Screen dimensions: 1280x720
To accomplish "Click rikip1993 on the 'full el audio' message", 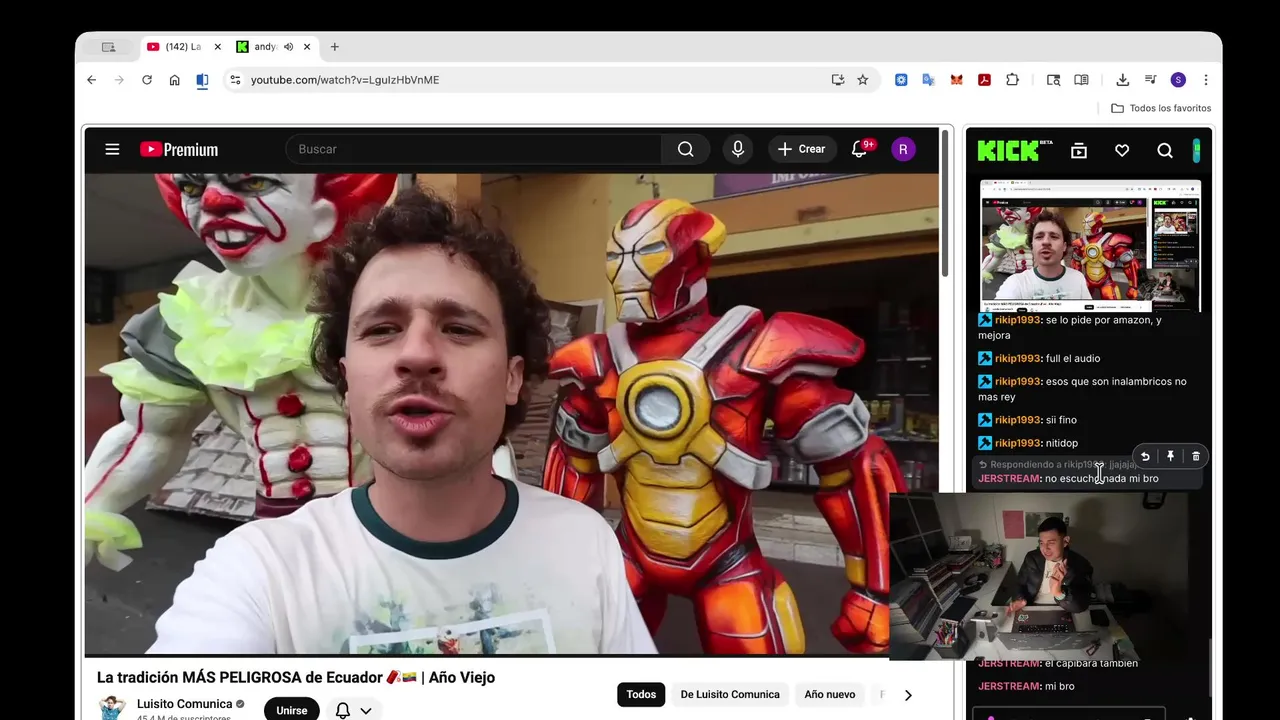I will tap(1017, 358).
